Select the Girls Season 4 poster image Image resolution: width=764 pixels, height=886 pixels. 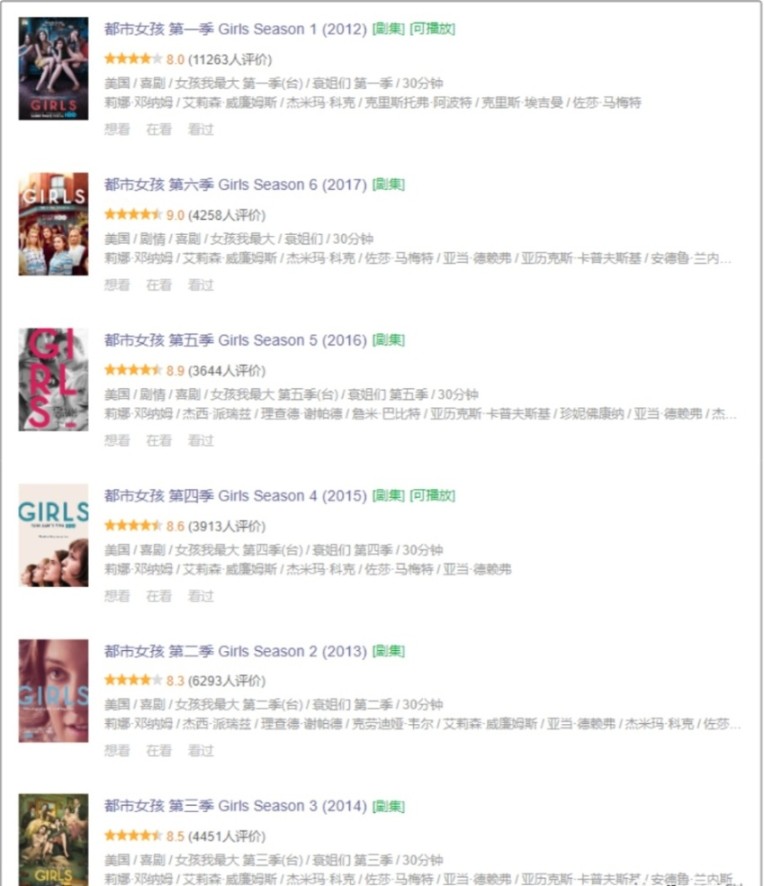tap(54, 535)
